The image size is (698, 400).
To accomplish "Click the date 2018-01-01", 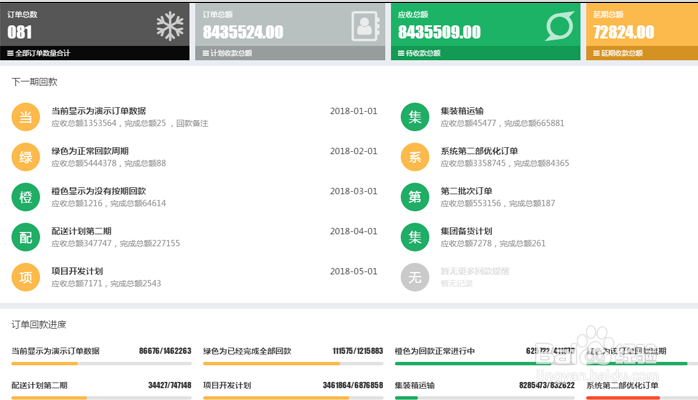I will 353,111.
